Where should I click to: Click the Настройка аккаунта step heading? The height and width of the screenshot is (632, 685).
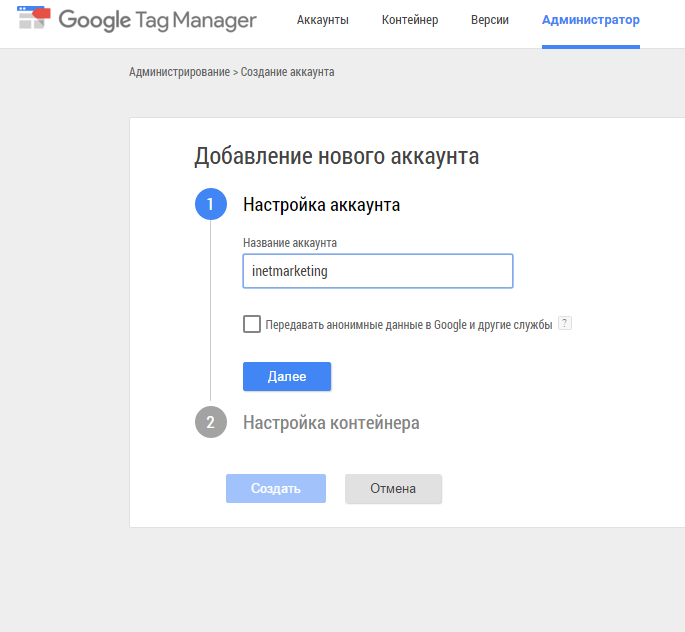[x=321, y=205]
